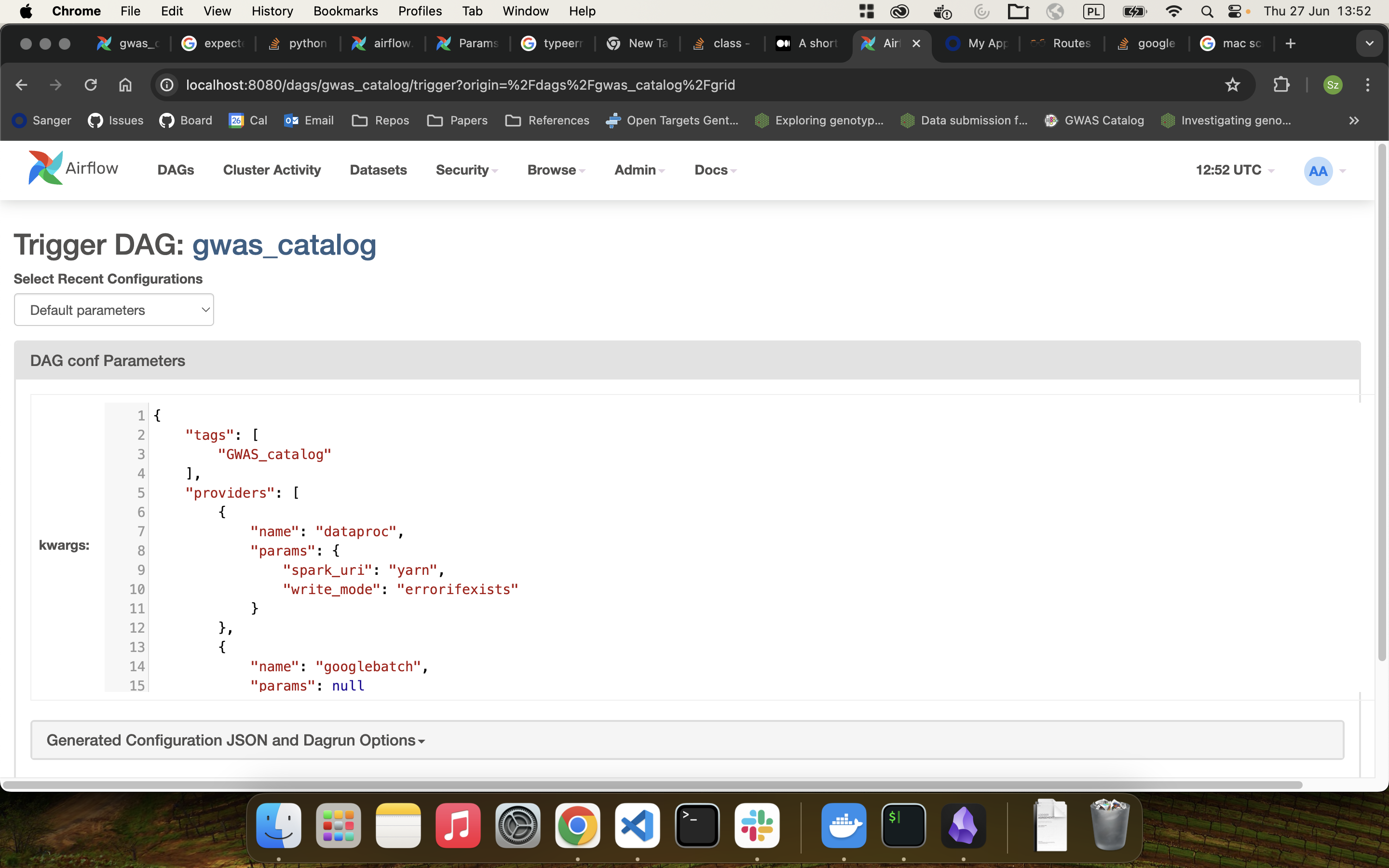Image resolution: width=1389 pixels, height=868 pixels.
Task: Reload the page with refresh icon
Action: tap(91, 85)
